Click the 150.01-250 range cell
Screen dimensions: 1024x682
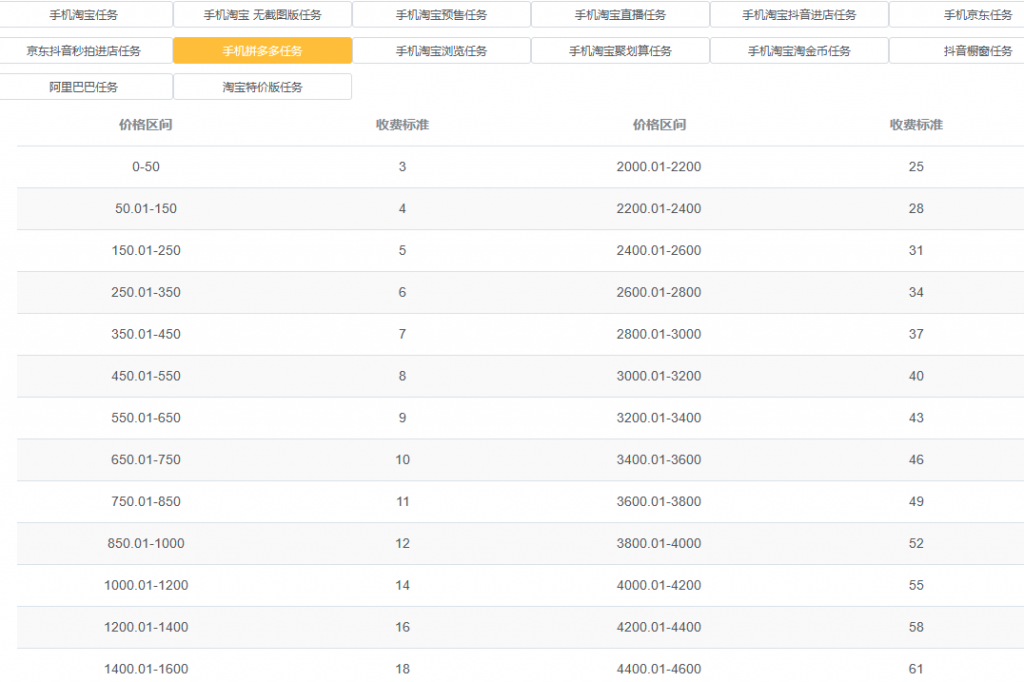pyautogui.click(x=146, y=250)
